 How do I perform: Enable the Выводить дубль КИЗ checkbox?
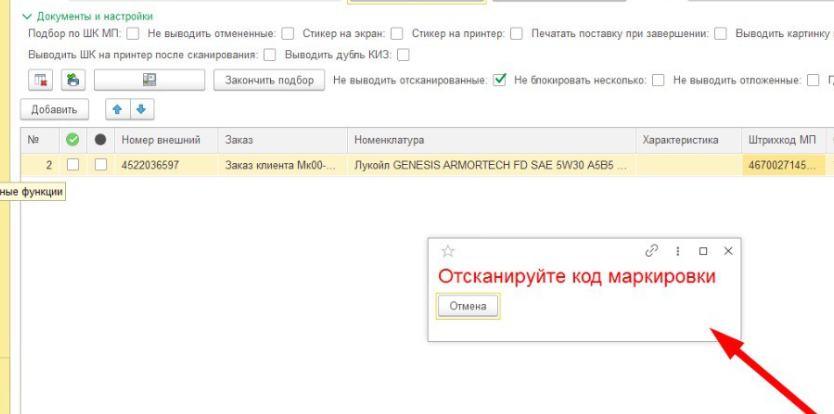(x=404, y=54)
